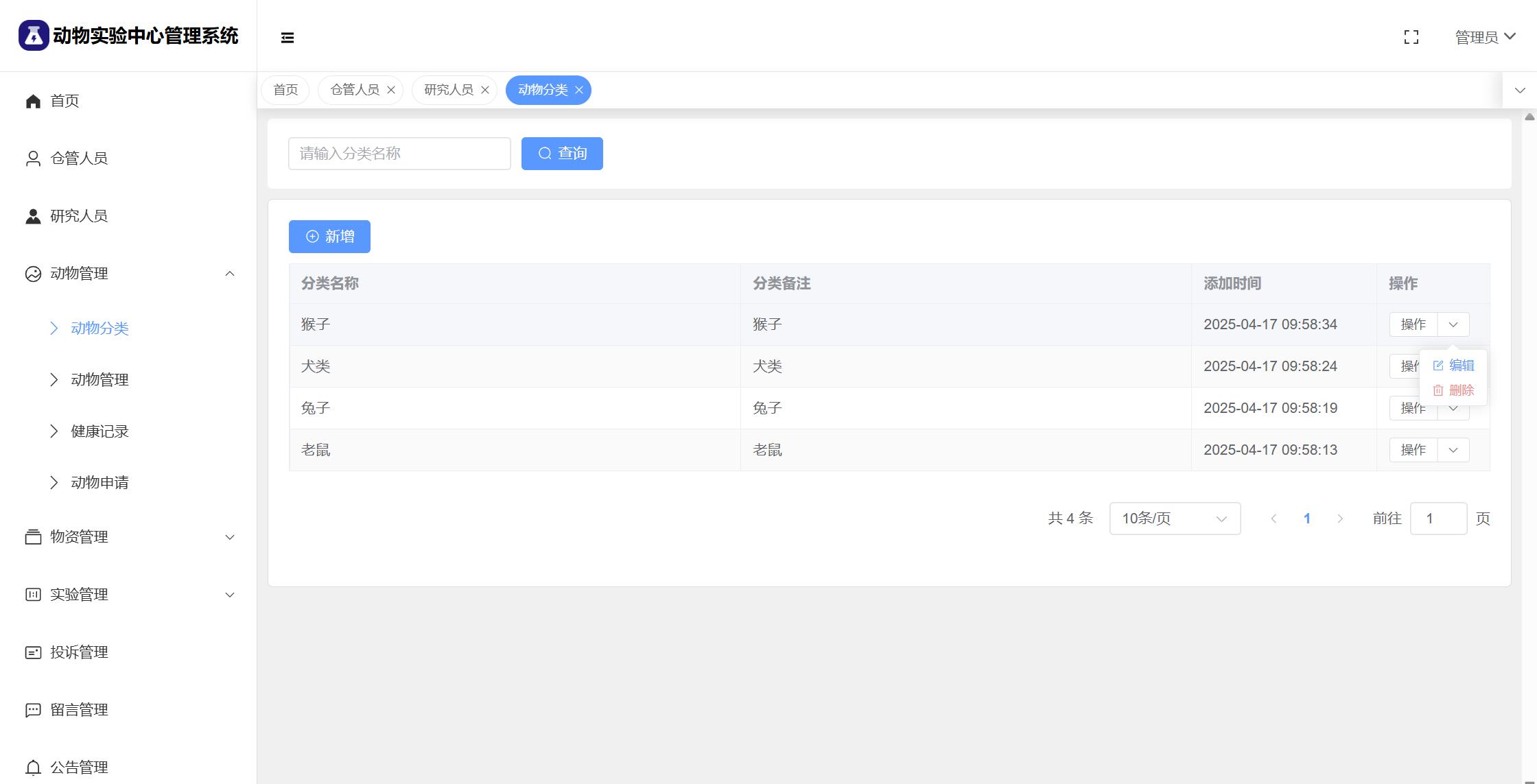Viewport: 1537px width, 784px height.
Task: Toggle fullscreen mode icon
Action: [x=1411, y=37]
